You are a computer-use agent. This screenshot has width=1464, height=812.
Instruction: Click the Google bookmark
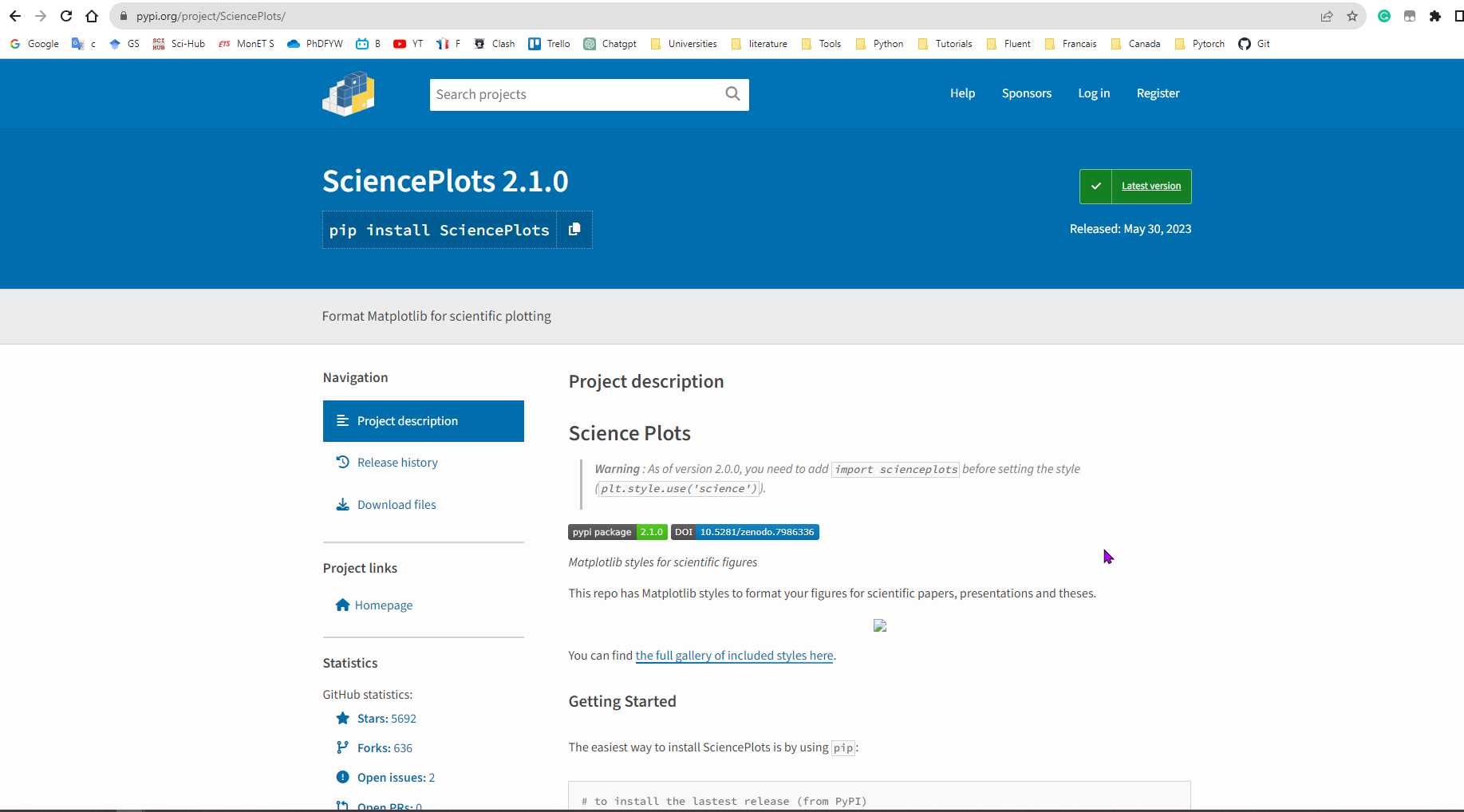click(34, 44)
